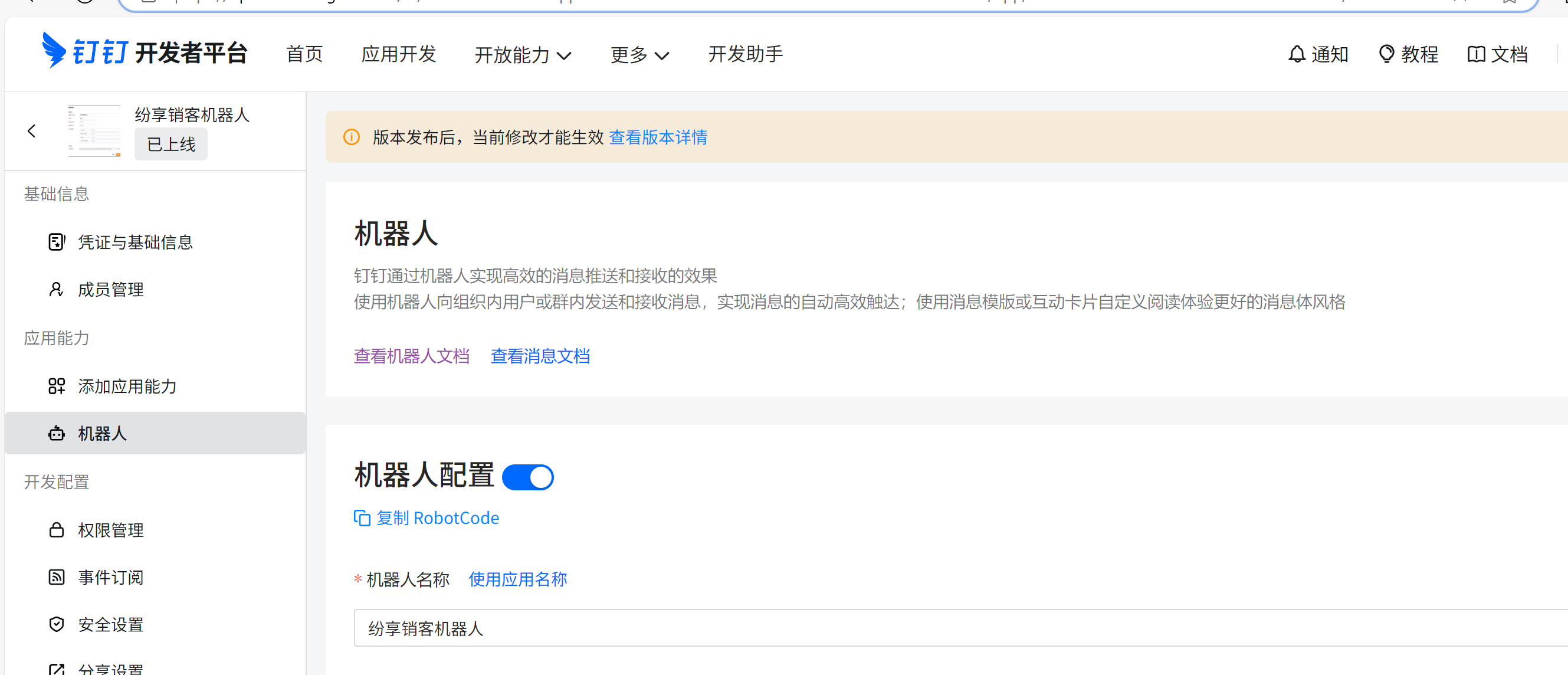Select 凭证与基础信息 text in the sidebar
The height and width of the screenshot is (675, 1568).
point(136,243)
